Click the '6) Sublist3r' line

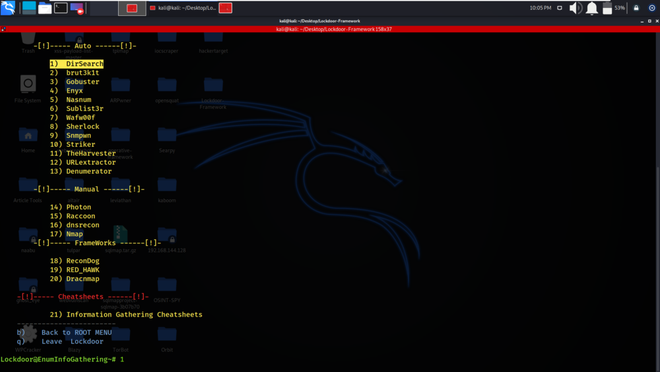pos(77,109)
